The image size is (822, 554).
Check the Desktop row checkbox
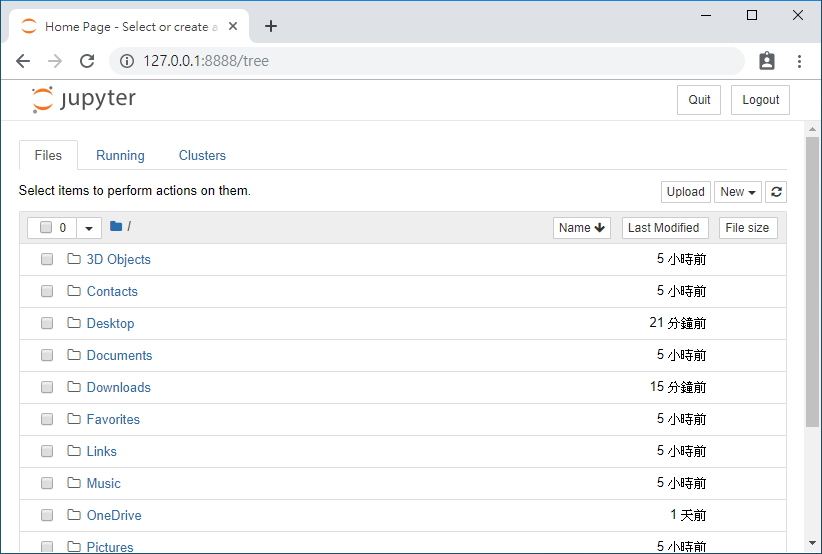pos(47,323)
